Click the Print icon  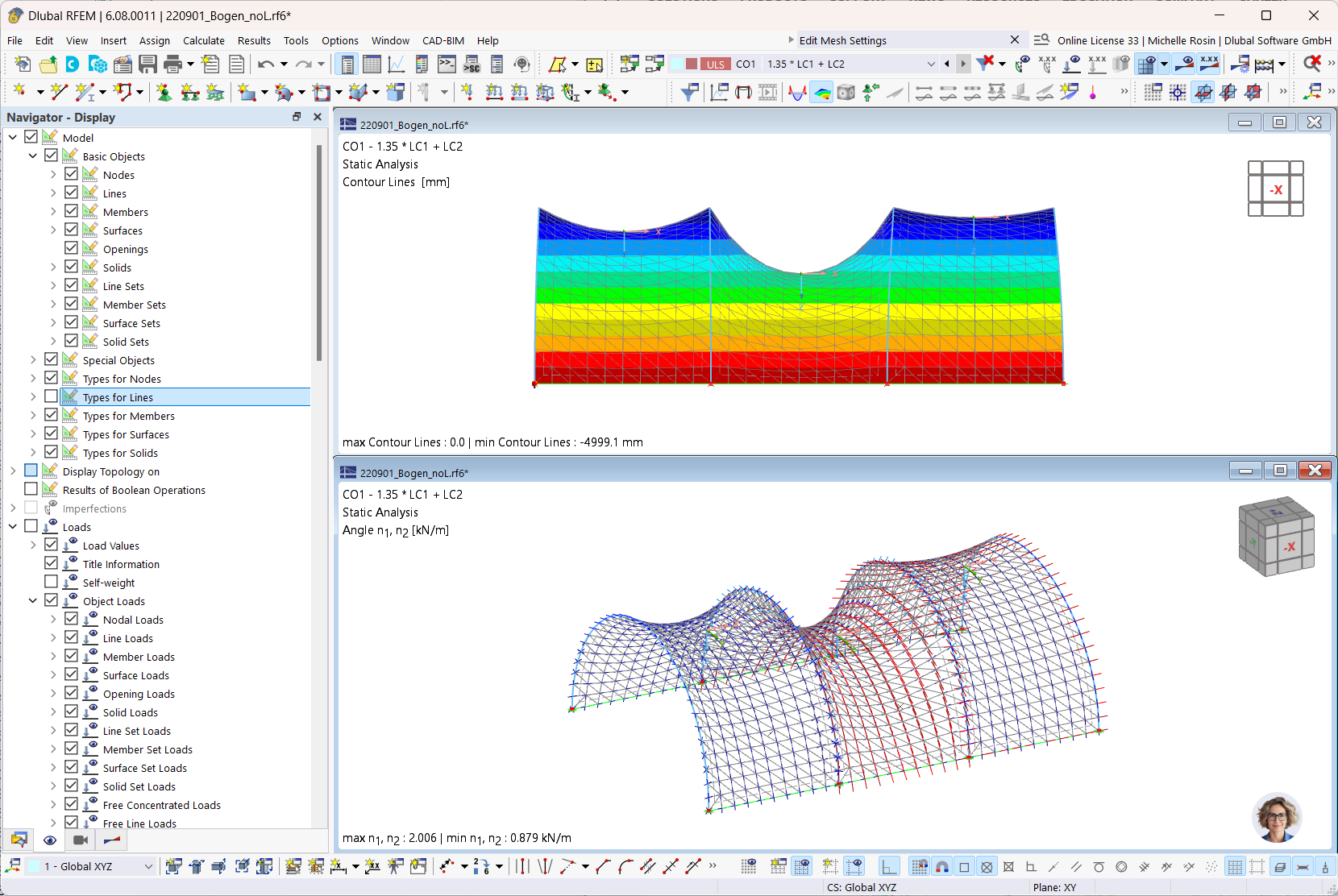[x=172, y=64]
